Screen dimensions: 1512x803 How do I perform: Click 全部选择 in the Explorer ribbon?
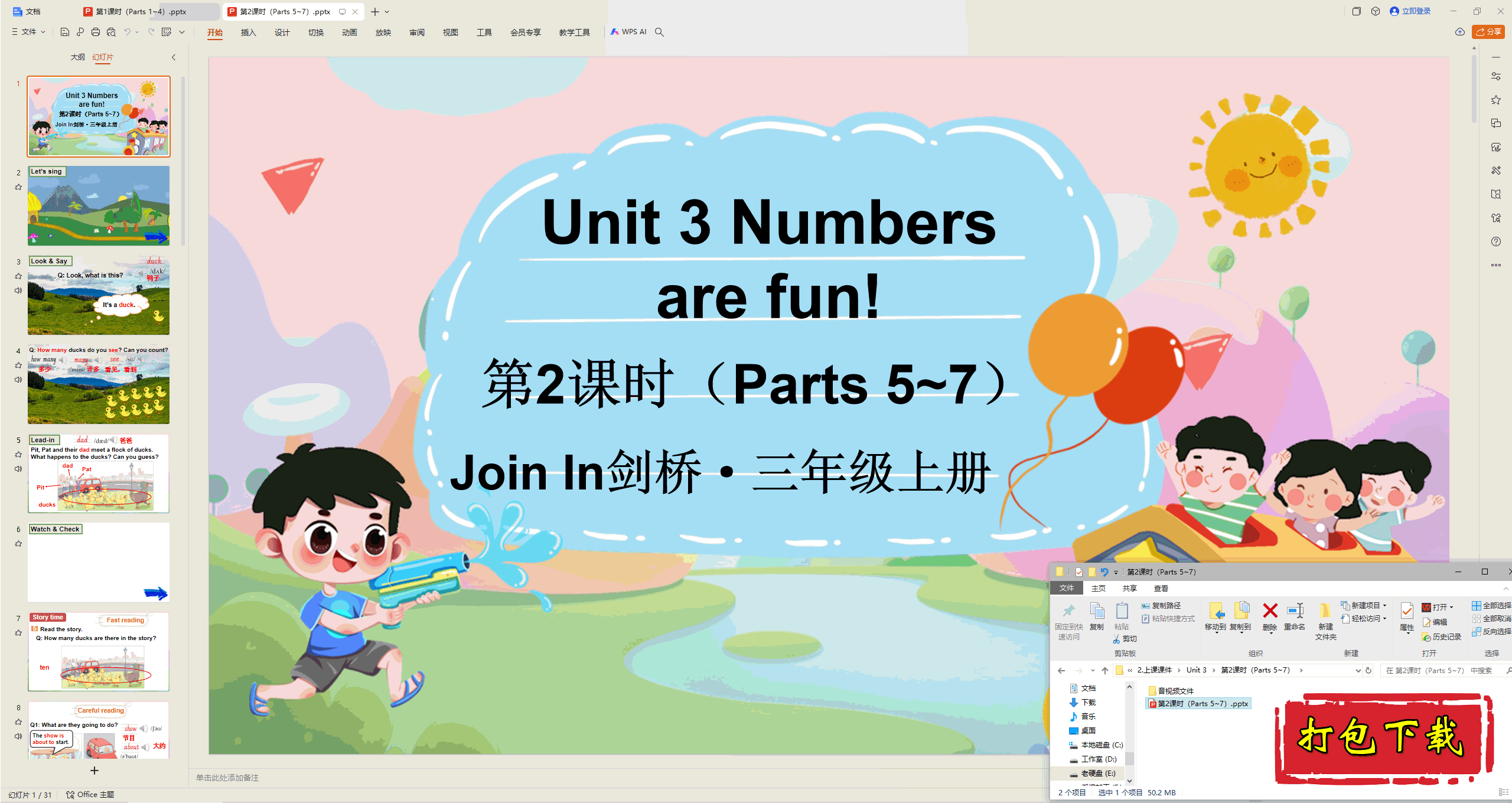click(1491, 606)
